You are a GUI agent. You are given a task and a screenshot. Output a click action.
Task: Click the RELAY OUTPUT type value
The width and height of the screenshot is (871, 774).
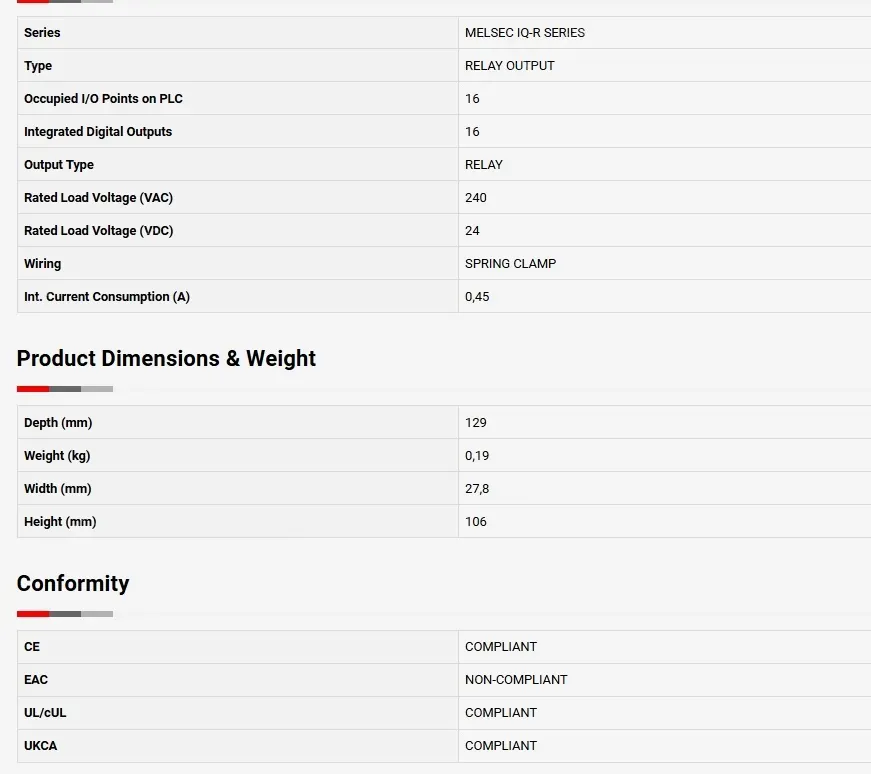pos(510,66)
